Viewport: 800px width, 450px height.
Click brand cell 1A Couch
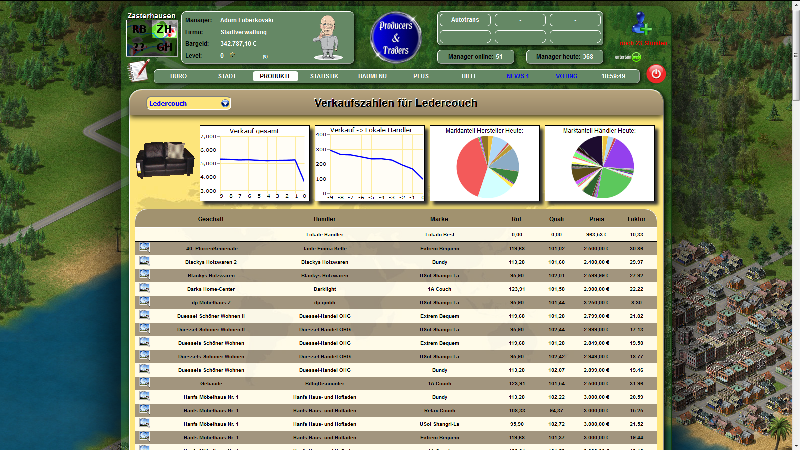coord(439,289)
